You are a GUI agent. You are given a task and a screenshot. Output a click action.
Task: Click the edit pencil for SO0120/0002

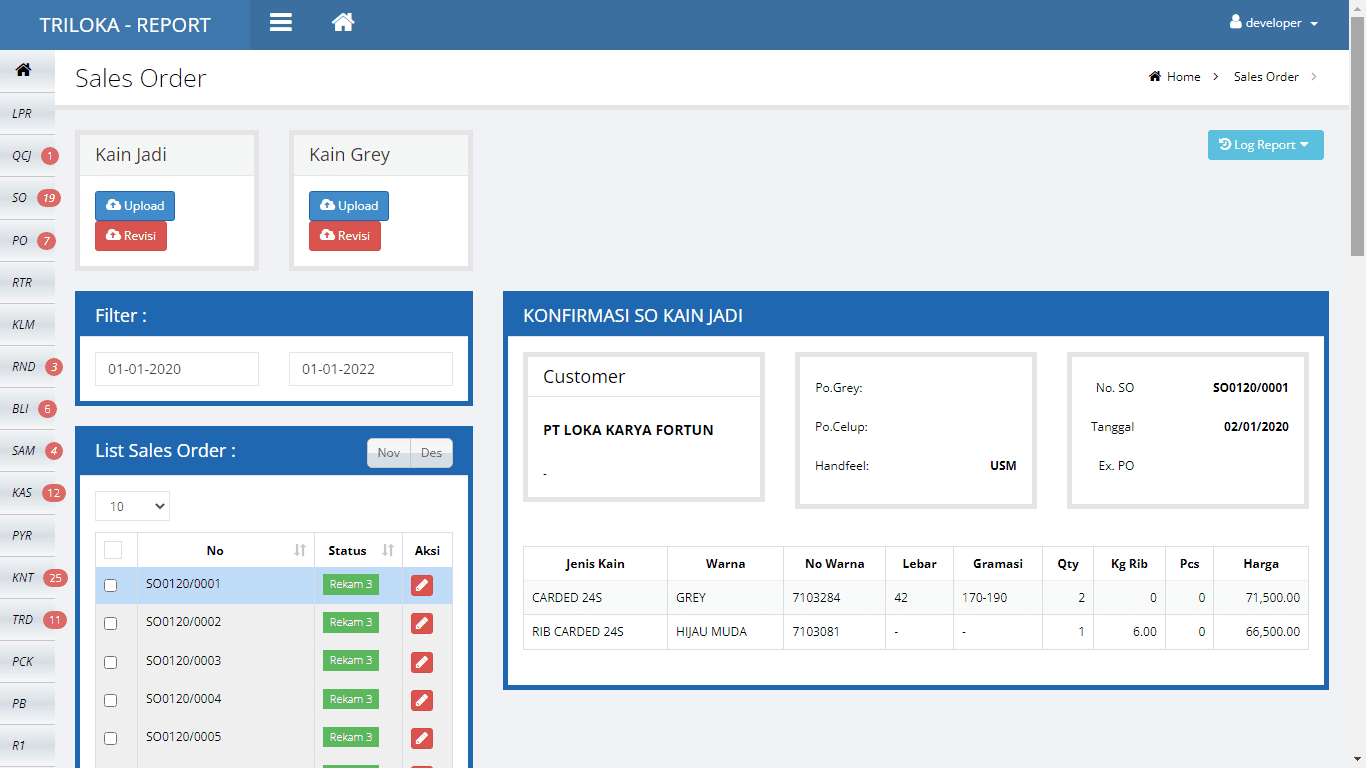coord(422,623)
